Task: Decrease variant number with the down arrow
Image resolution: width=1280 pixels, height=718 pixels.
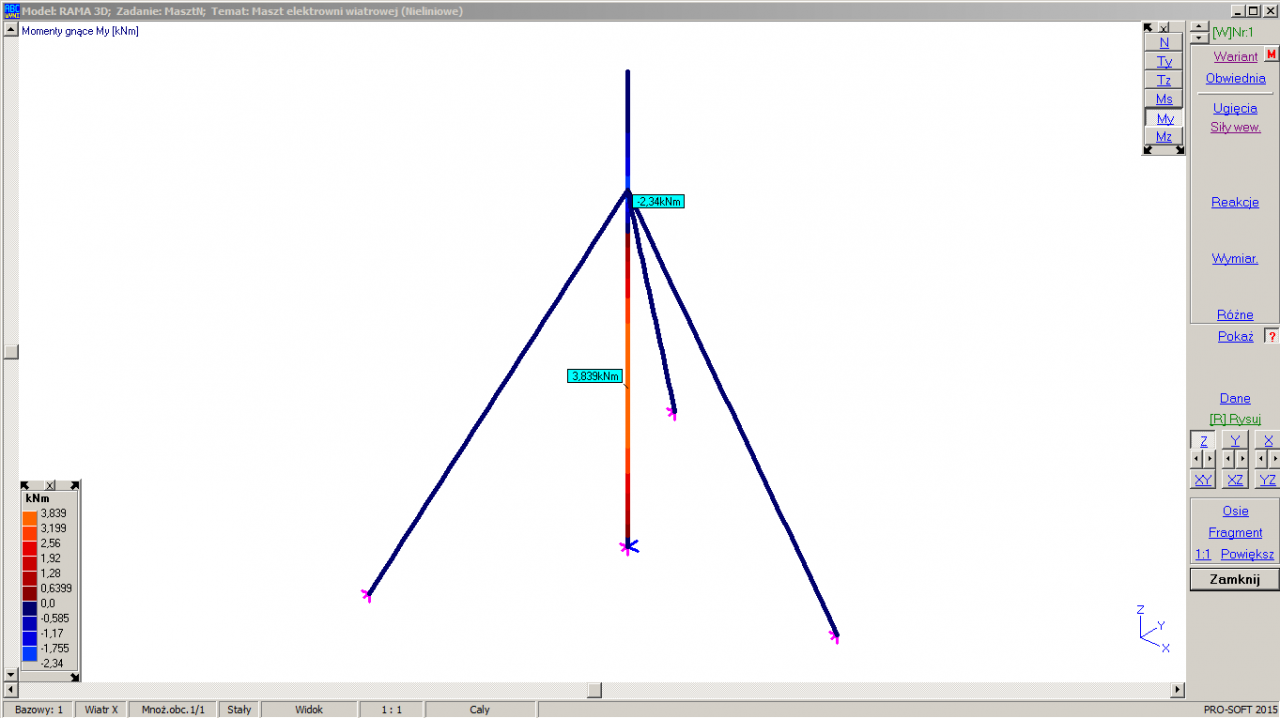Action: (1199, 38)
